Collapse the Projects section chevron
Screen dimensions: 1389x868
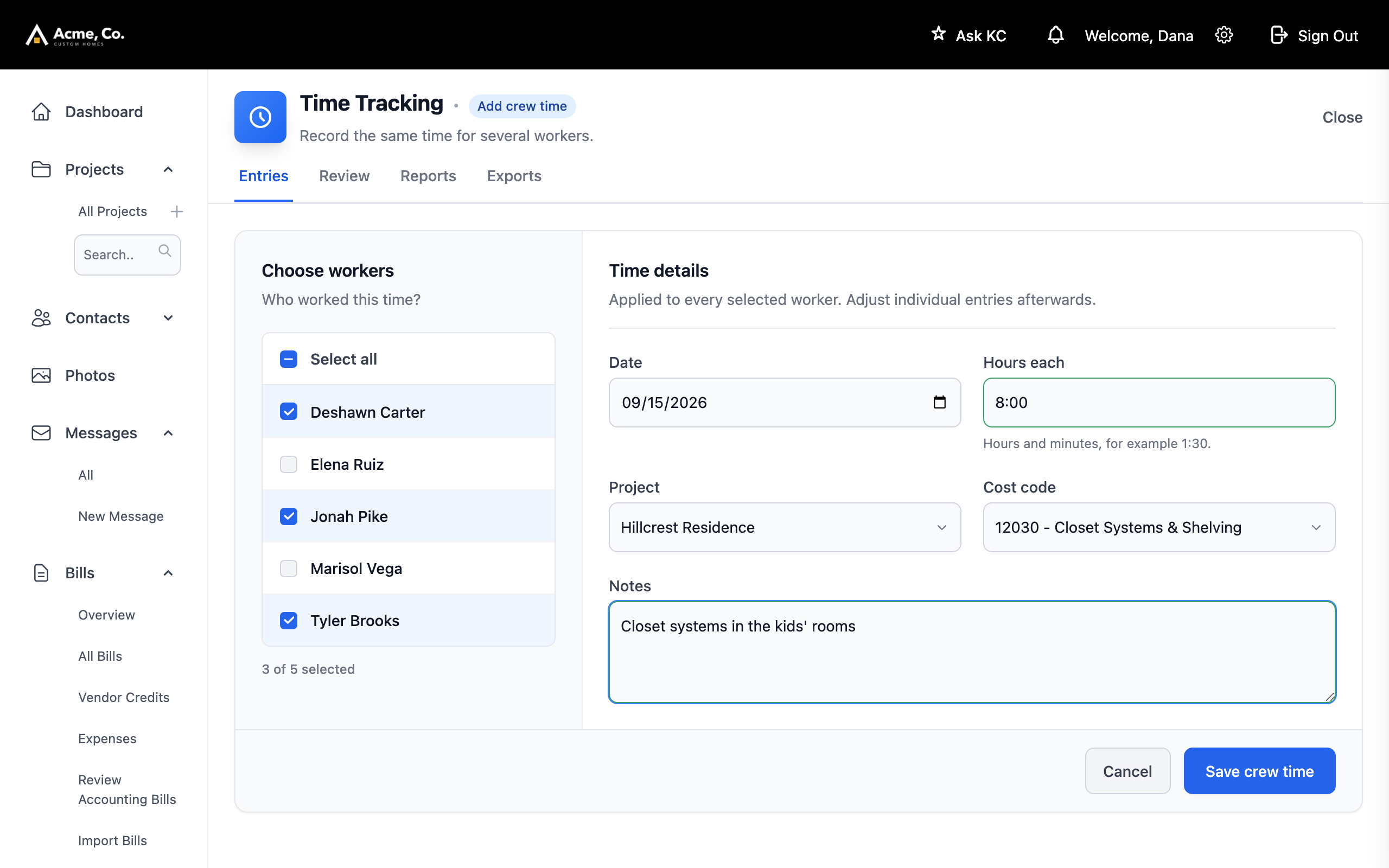tap(168, 169)
